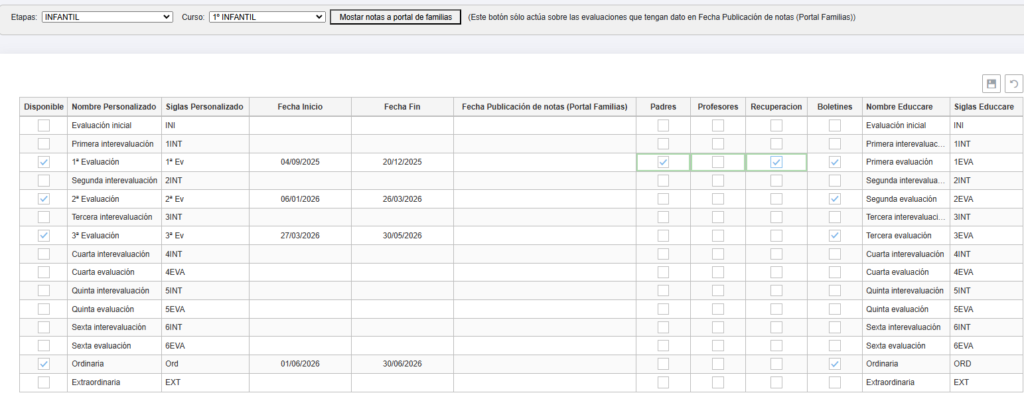Click the Siglas Personalizado cell for 2ª Evaluación
This screenshot has width=1024, height=405.
click(x=204, y=199)
